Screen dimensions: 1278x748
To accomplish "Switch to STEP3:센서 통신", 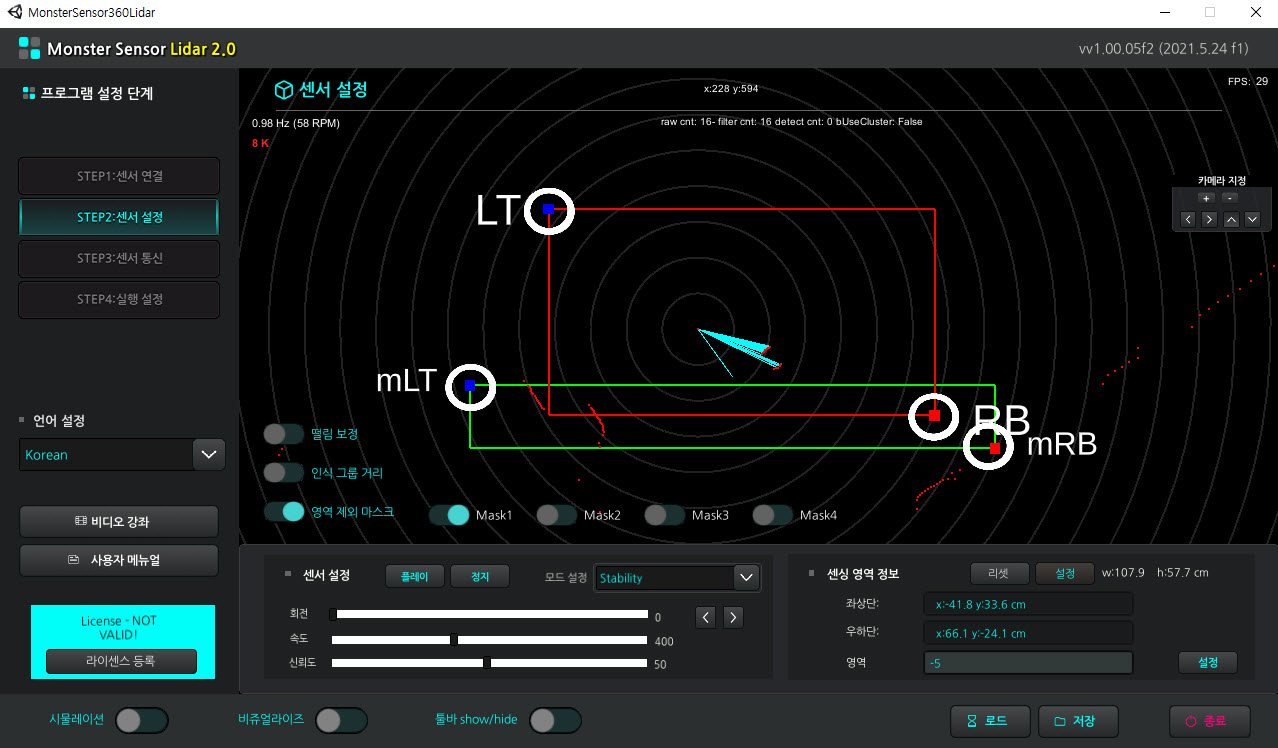I will click(x=120, y=258).
